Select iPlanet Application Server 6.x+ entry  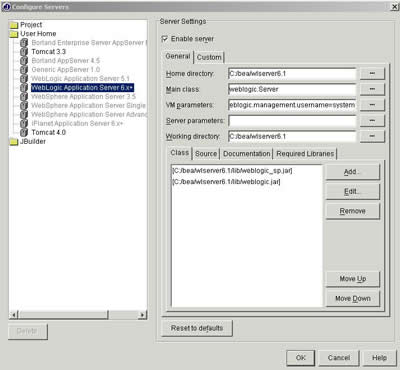77,124
